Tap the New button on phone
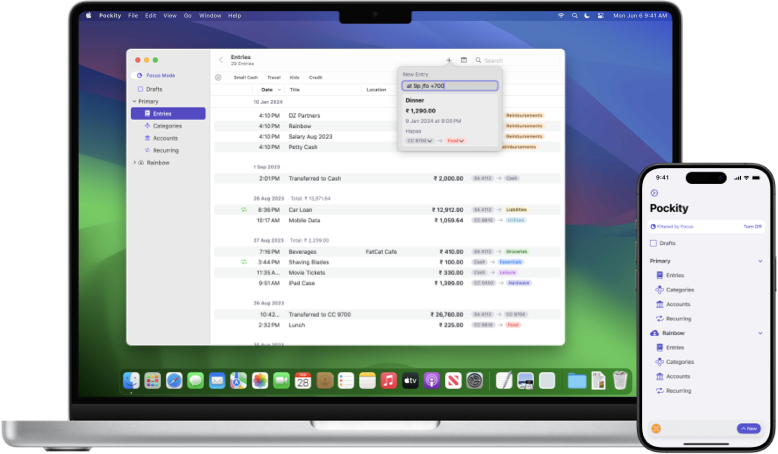Screen dimensions: 778x454 [749, 429]
